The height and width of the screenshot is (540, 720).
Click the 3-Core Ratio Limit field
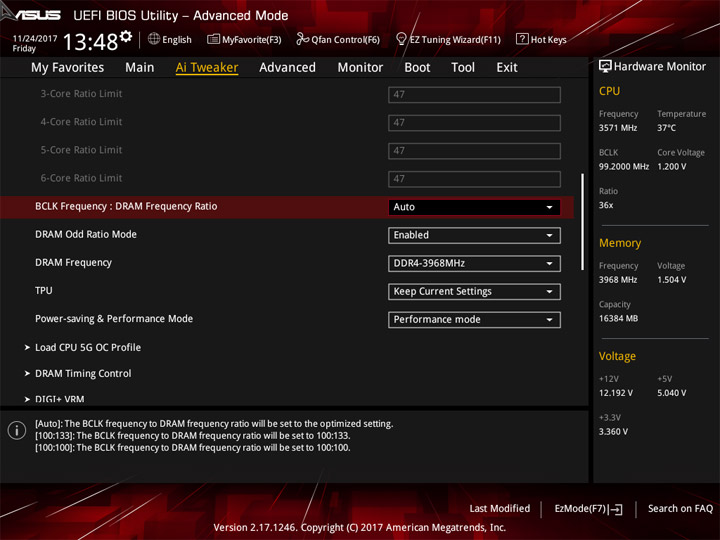pyautogui.click(x=474, y=95)
